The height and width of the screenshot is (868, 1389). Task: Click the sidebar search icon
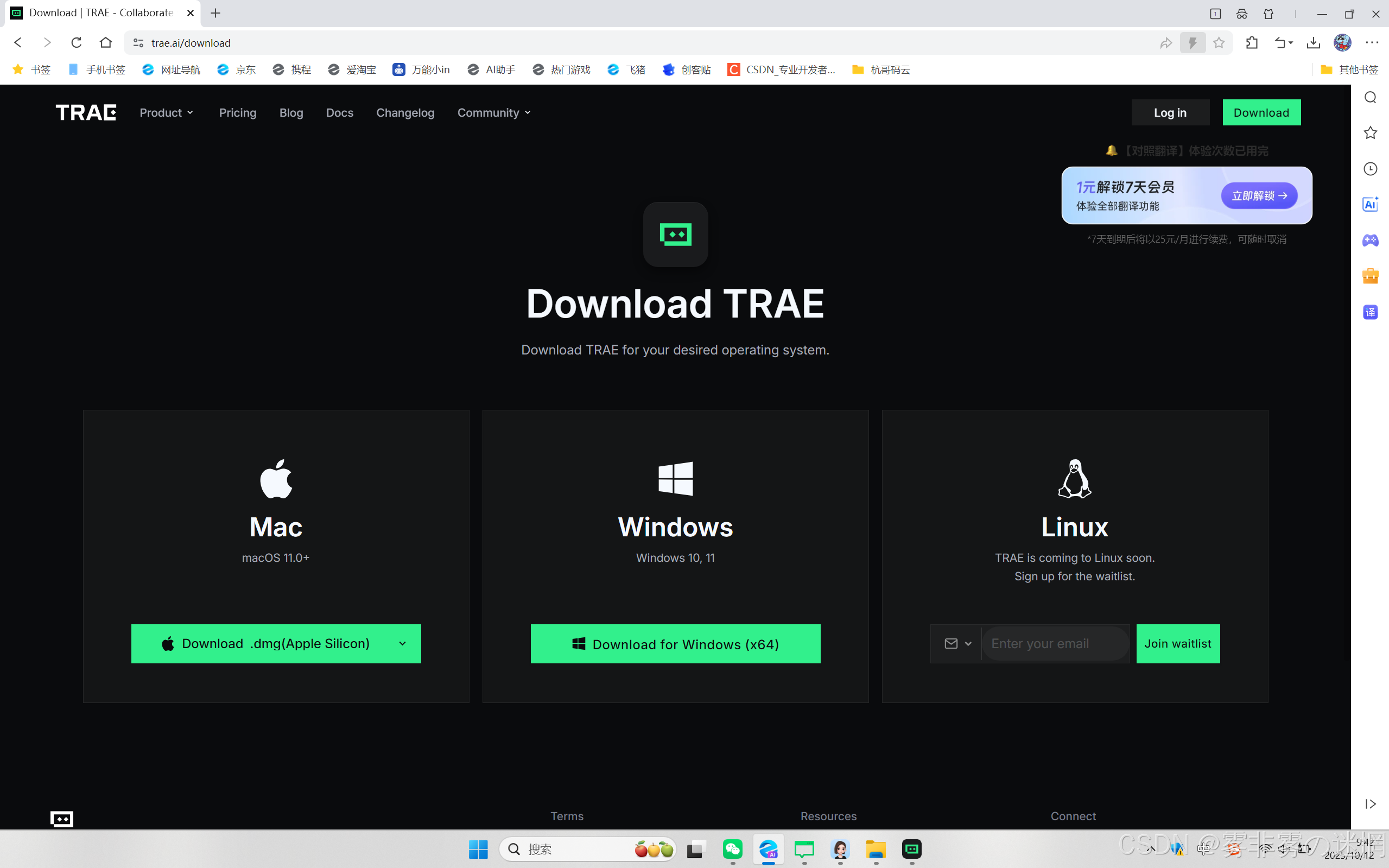click(1370, 97)
